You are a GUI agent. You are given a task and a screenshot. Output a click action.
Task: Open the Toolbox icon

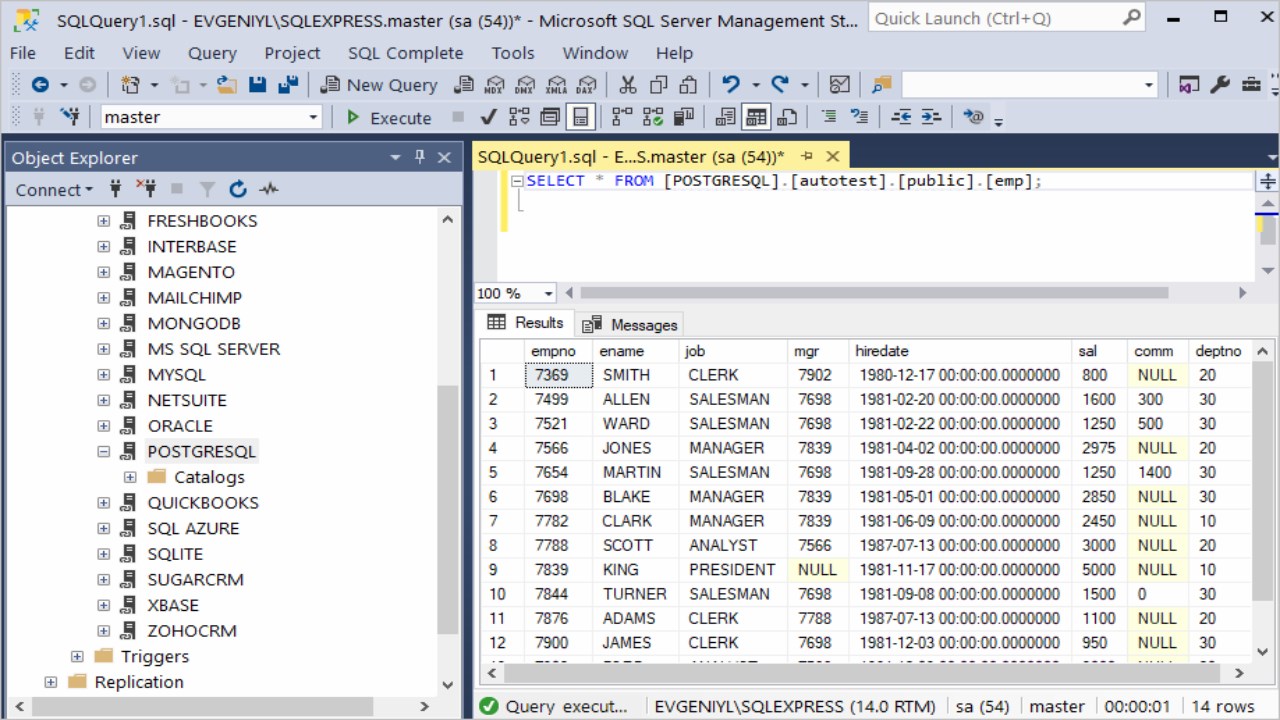tap(1251, 85)
